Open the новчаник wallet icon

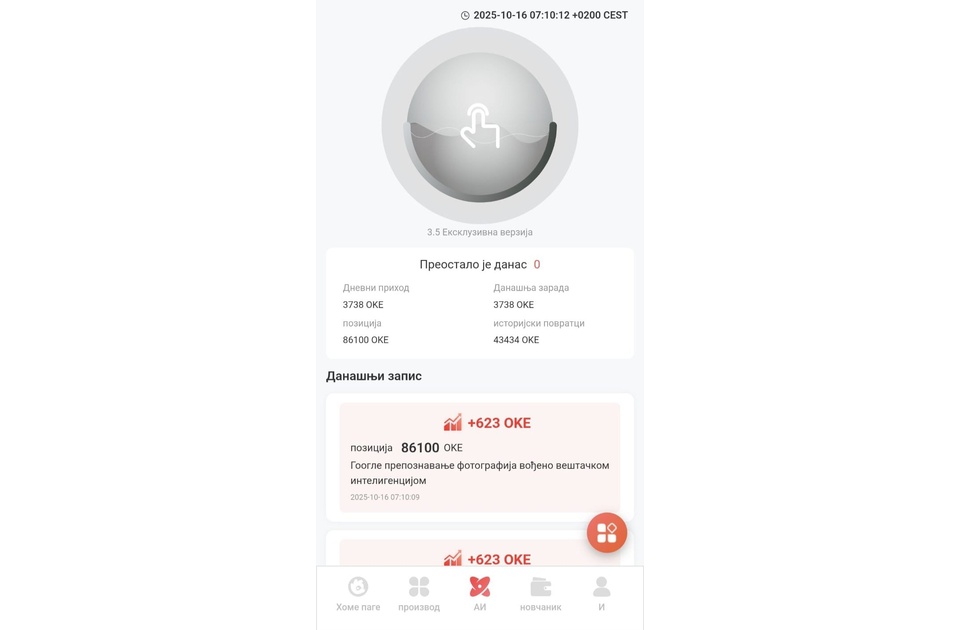[541, 587]
